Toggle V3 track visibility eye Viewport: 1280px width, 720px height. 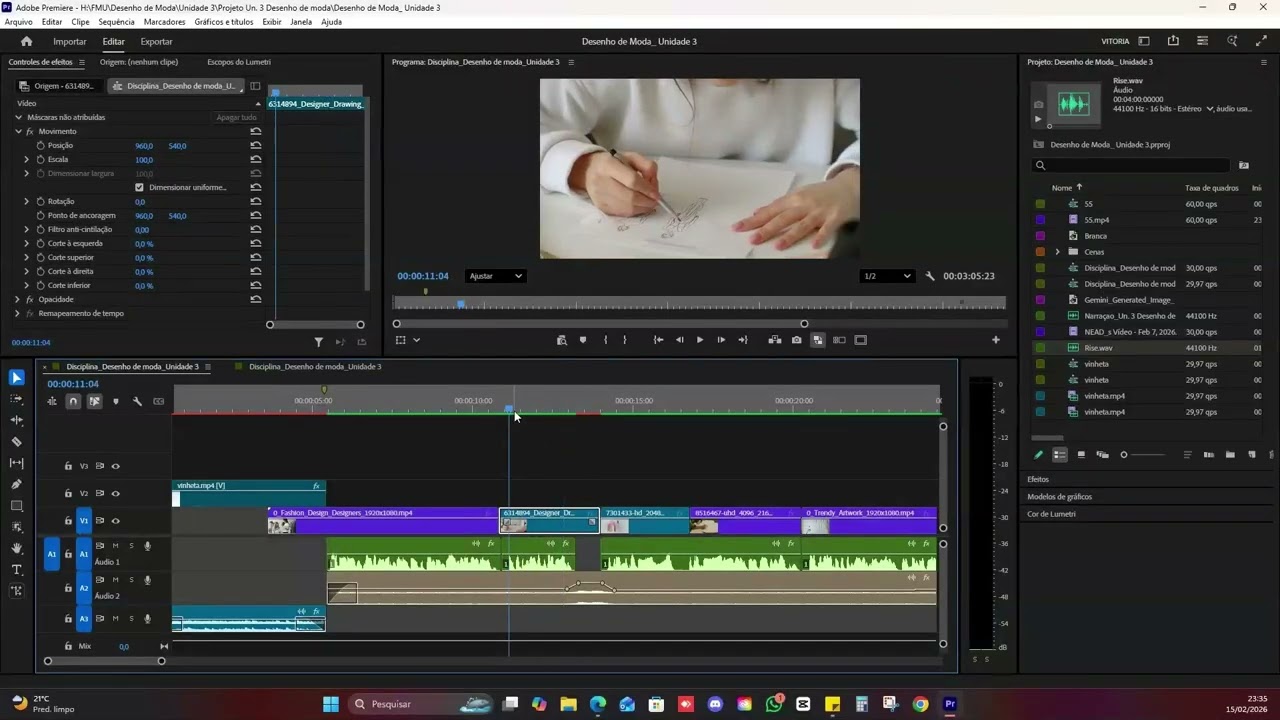click(115, 466)
